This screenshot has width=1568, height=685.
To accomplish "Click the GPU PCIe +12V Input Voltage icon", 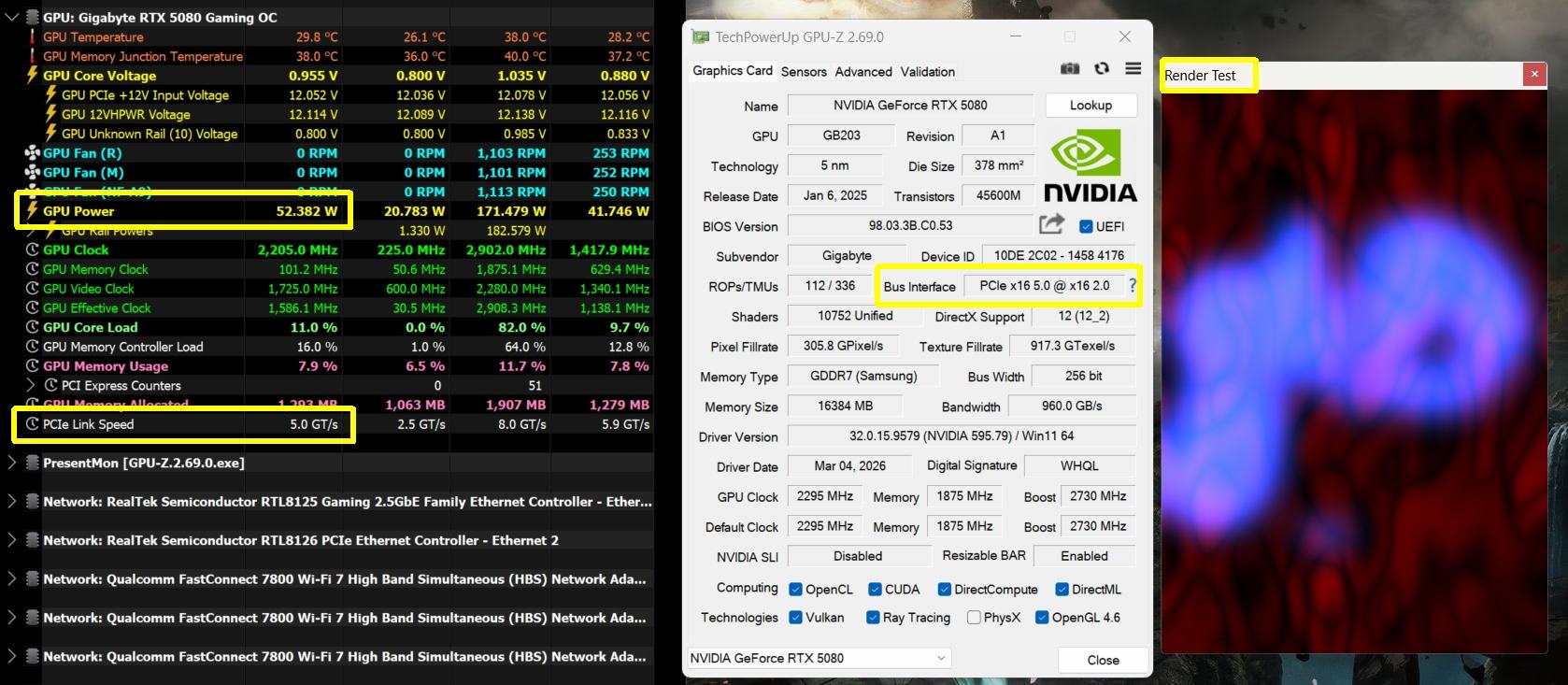I will click(50, 94).
